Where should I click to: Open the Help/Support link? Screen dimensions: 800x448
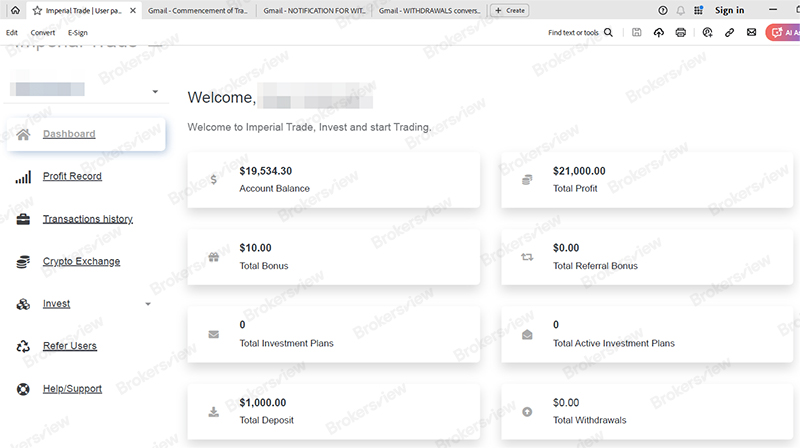(72, 389)
